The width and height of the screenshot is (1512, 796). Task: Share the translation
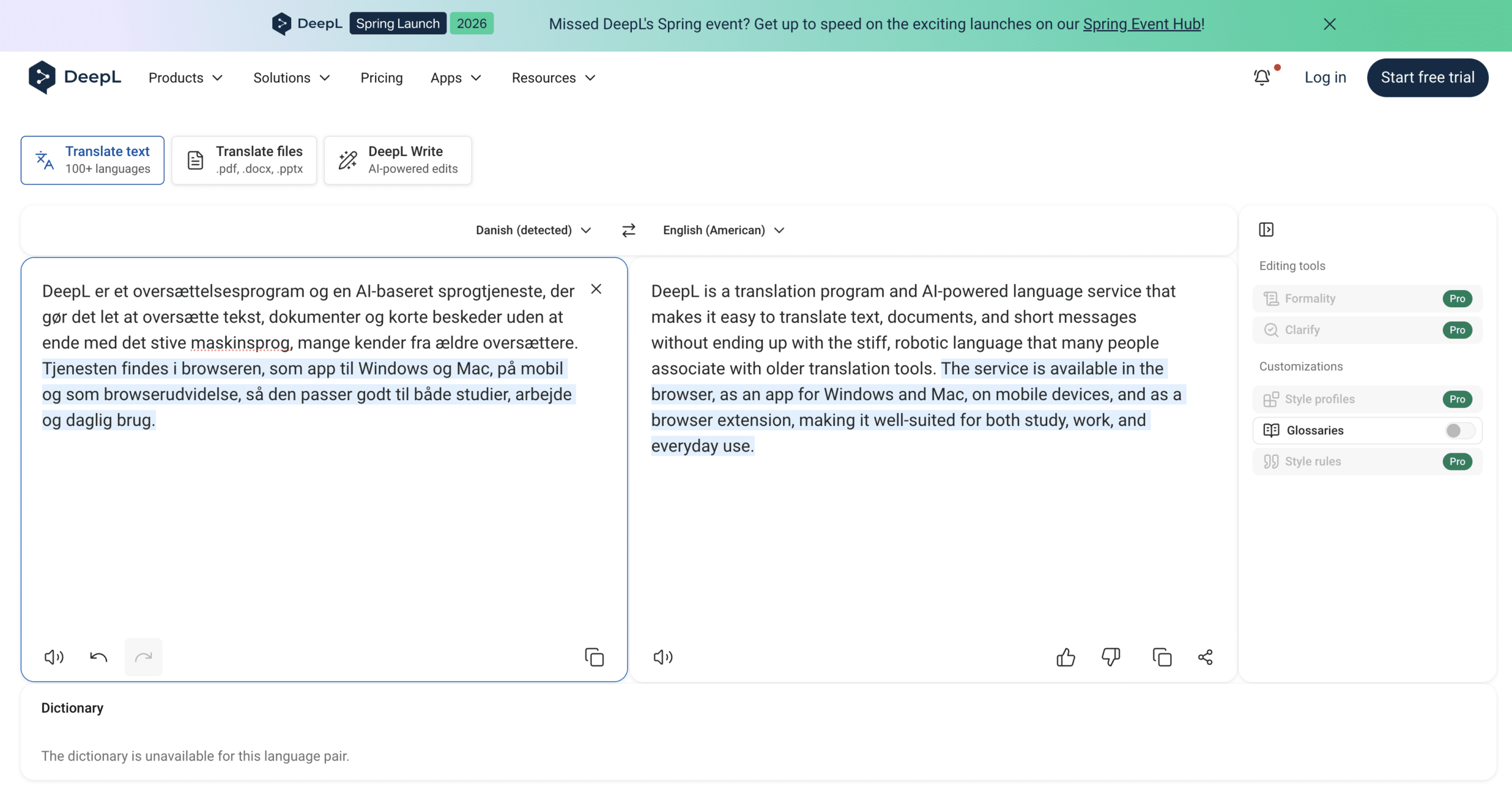(x=1205, y=657)
